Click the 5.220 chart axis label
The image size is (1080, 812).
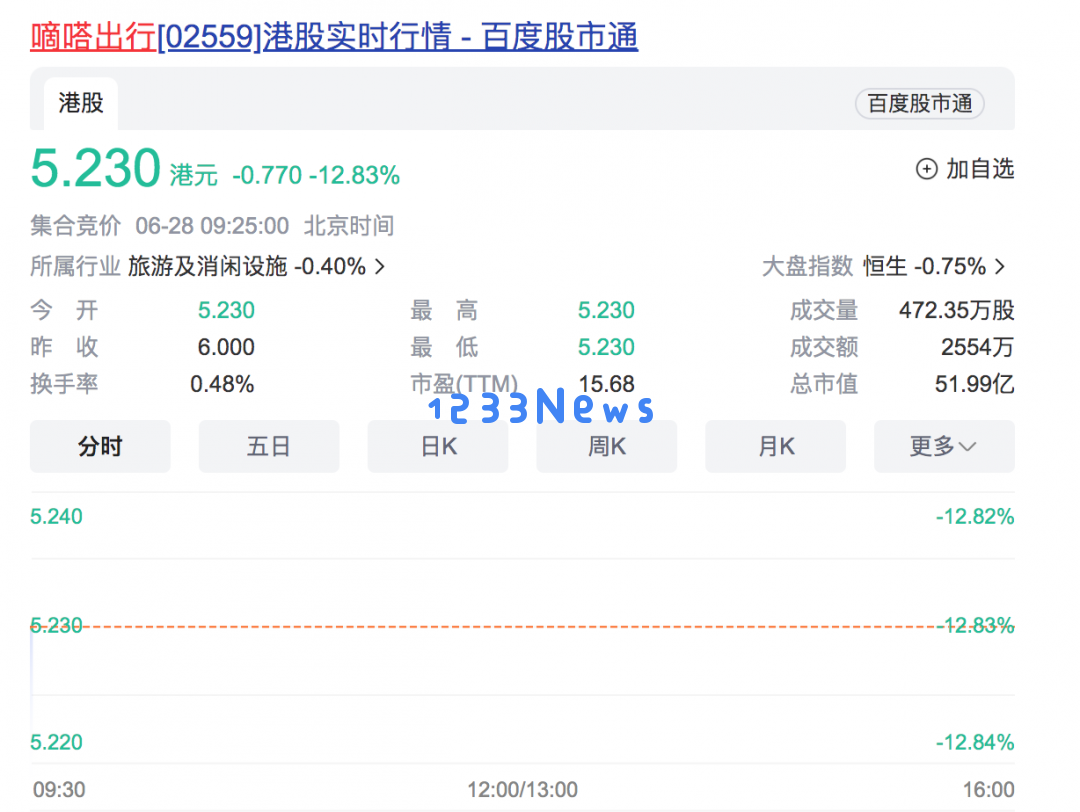[x=56, y=742]
